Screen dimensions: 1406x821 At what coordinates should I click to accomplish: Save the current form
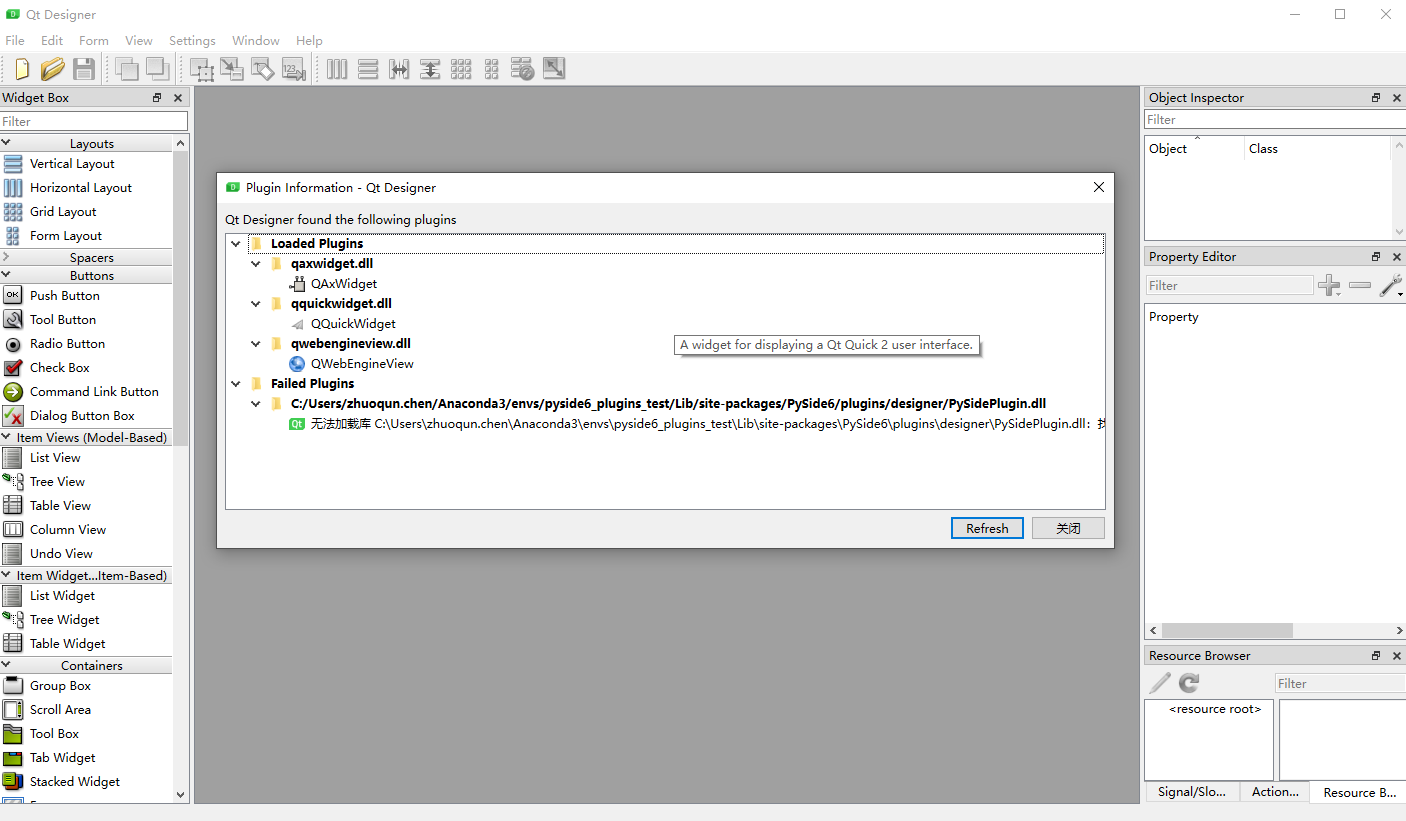click(84, 68)
